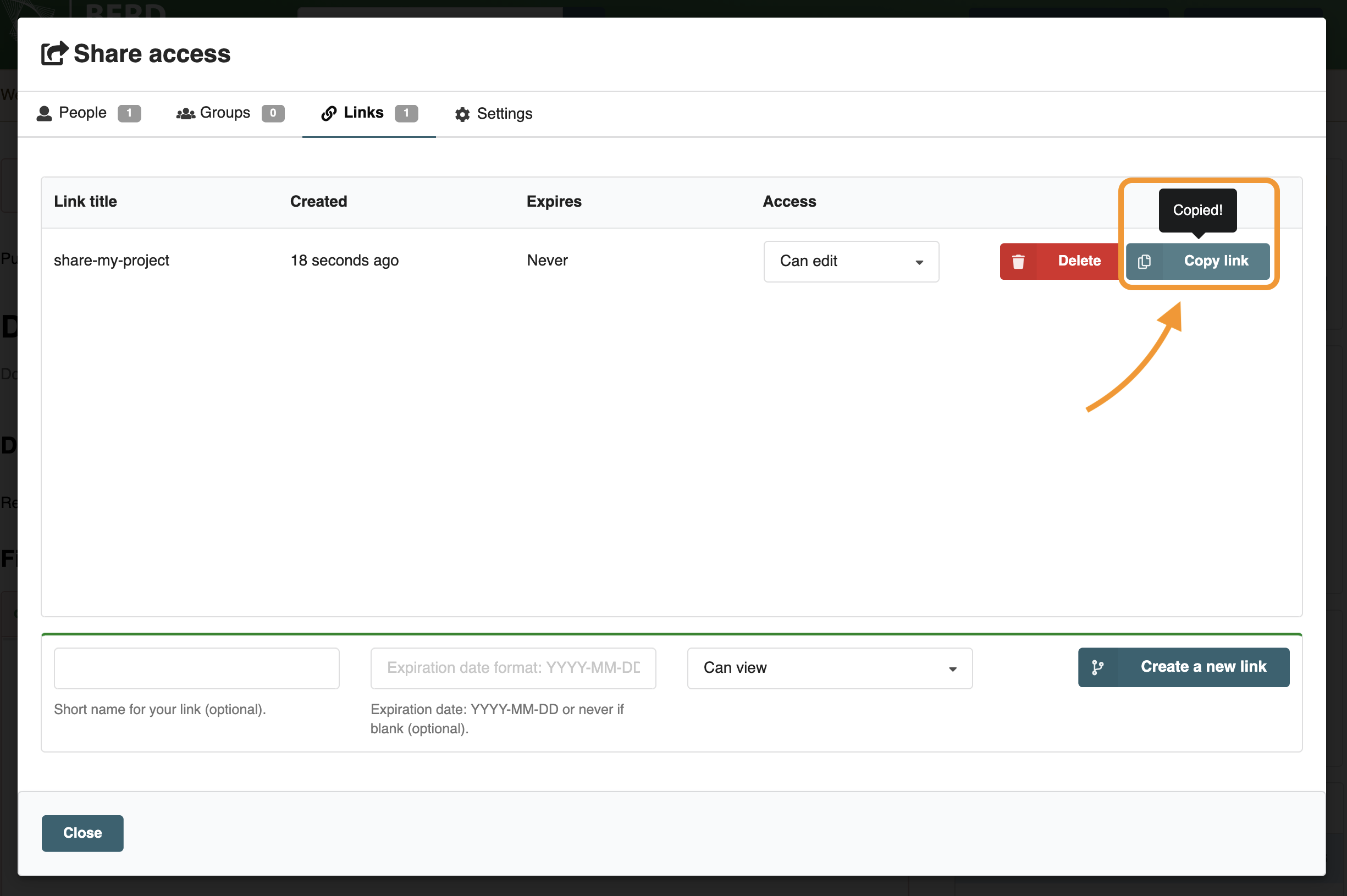Click Create a new link button

click(x=1184, y=667)
